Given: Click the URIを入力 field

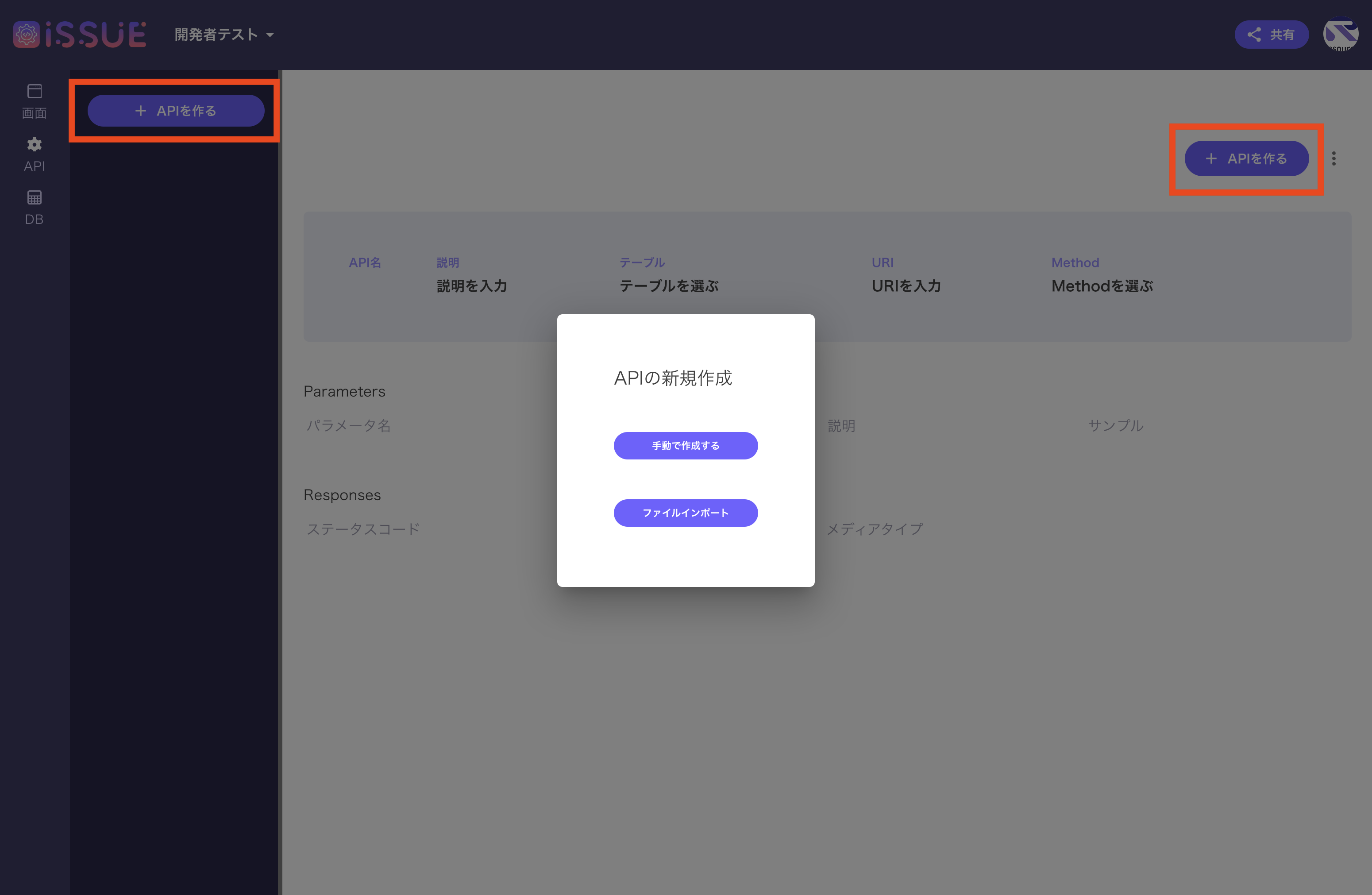Looking at the screenshot, I should [x=906, y=286].
